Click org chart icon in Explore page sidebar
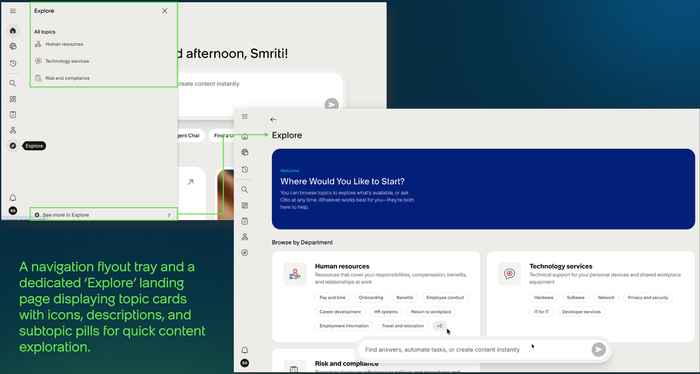 point(245,237)
